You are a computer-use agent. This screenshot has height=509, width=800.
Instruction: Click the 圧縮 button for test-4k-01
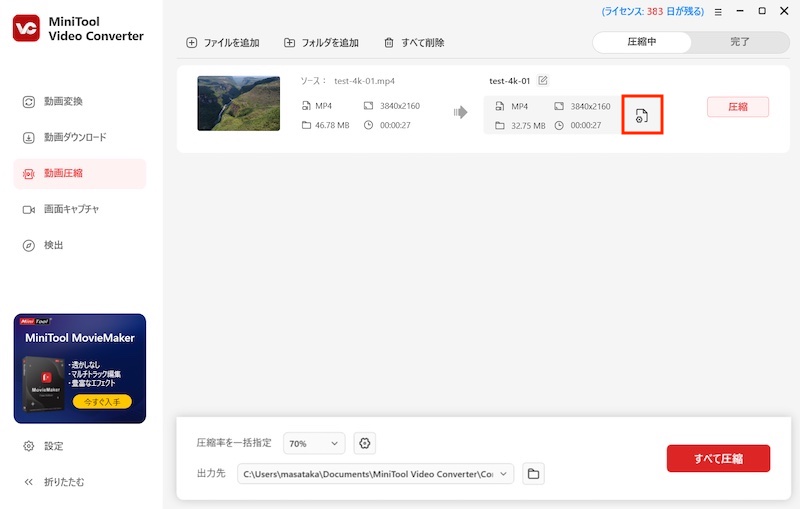click(737, 107)
